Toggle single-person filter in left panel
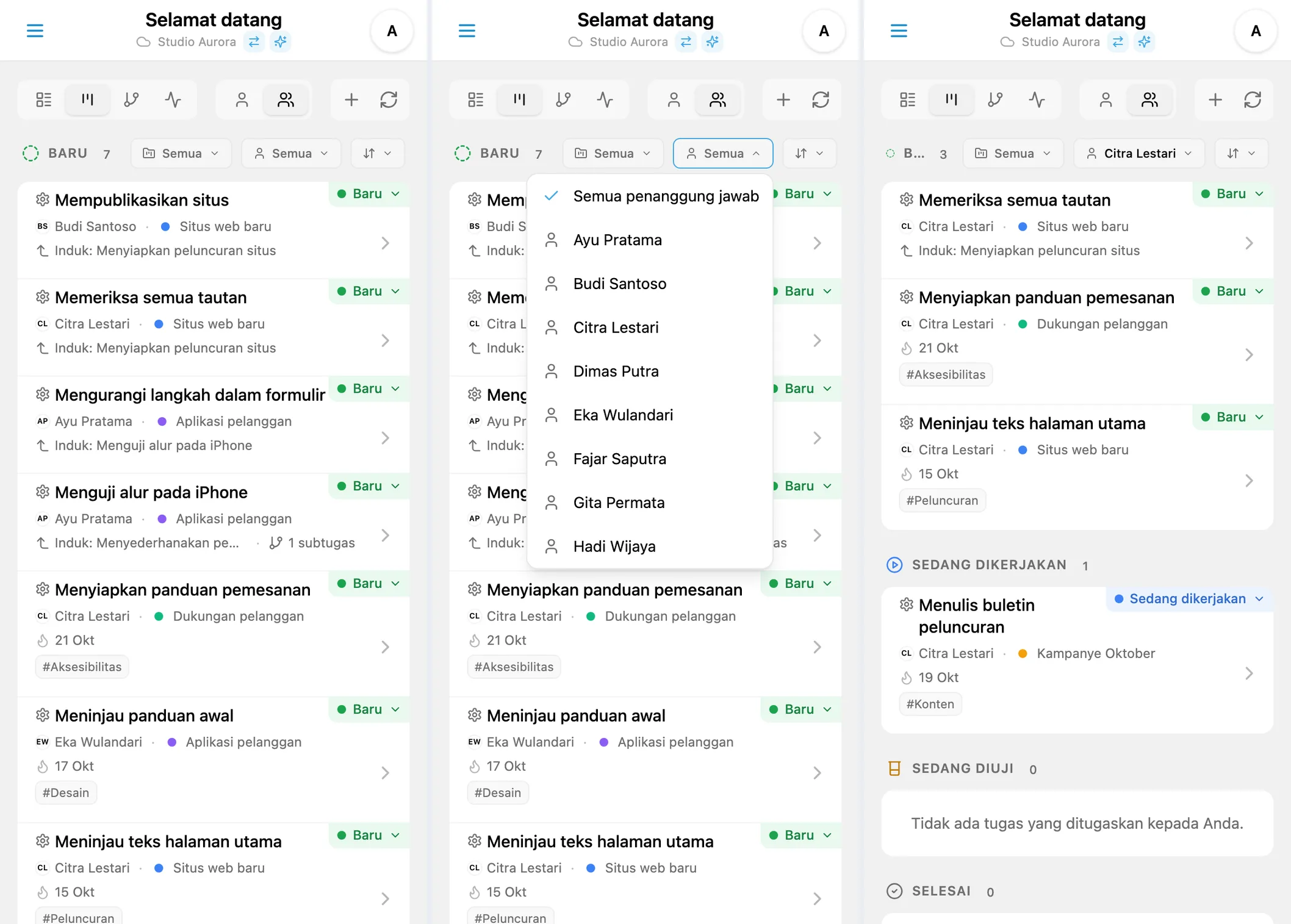 tap(242, 99)
